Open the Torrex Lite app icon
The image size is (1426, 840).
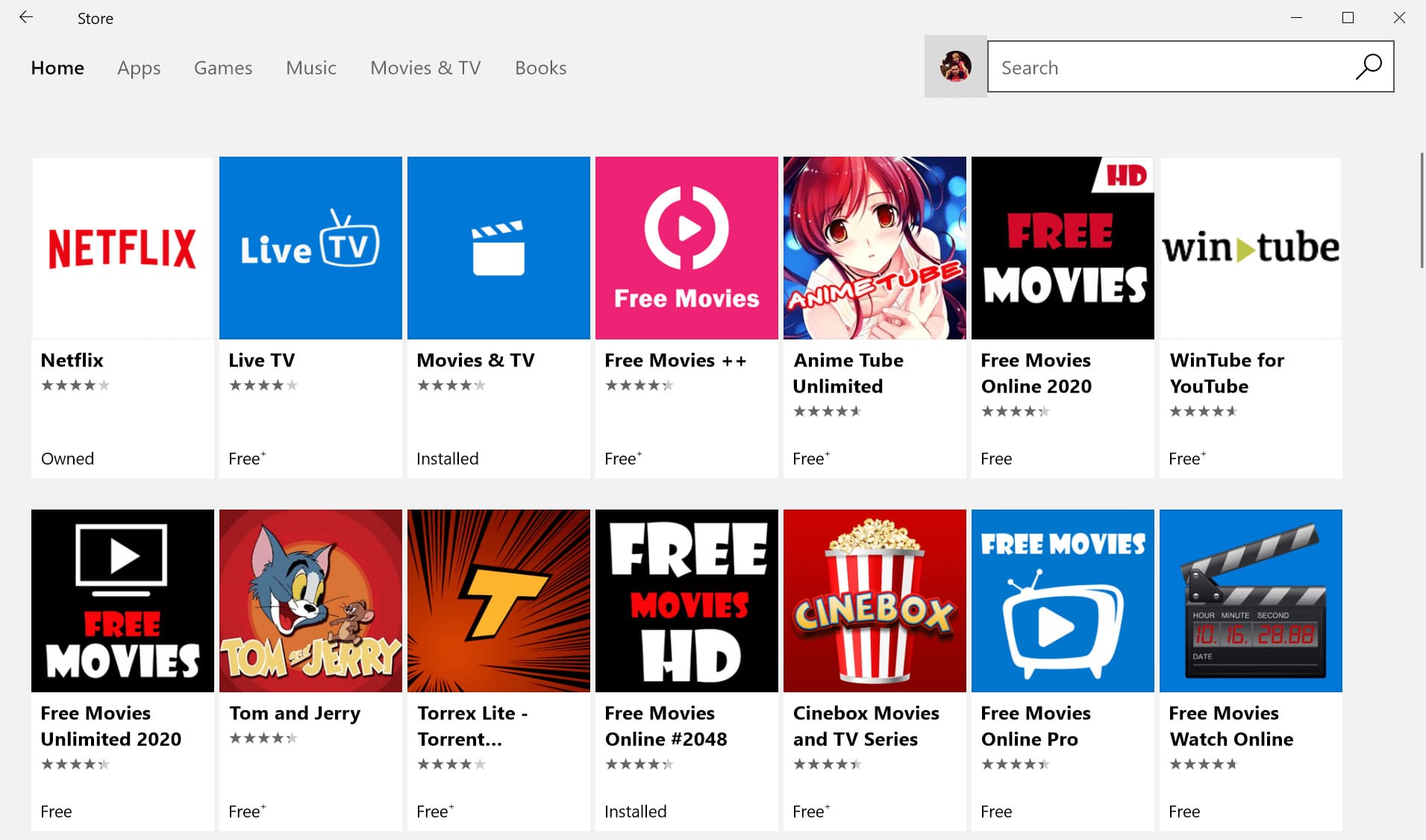(x=498, y=601)
